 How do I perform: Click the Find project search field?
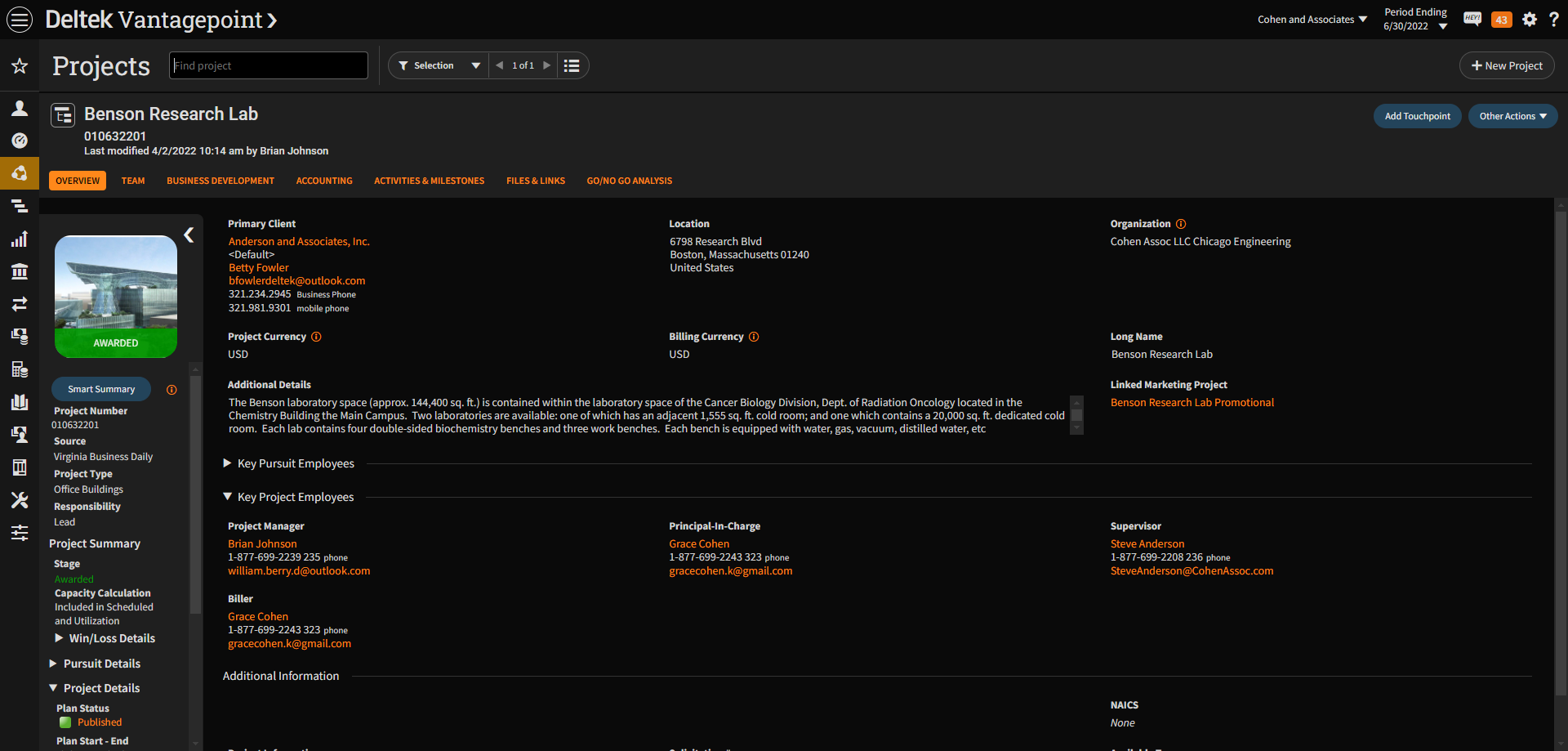point(269,65)
